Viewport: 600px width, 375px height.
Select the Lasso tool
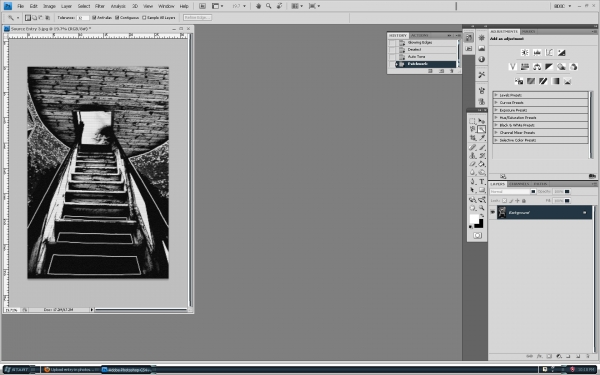point(473,129)
